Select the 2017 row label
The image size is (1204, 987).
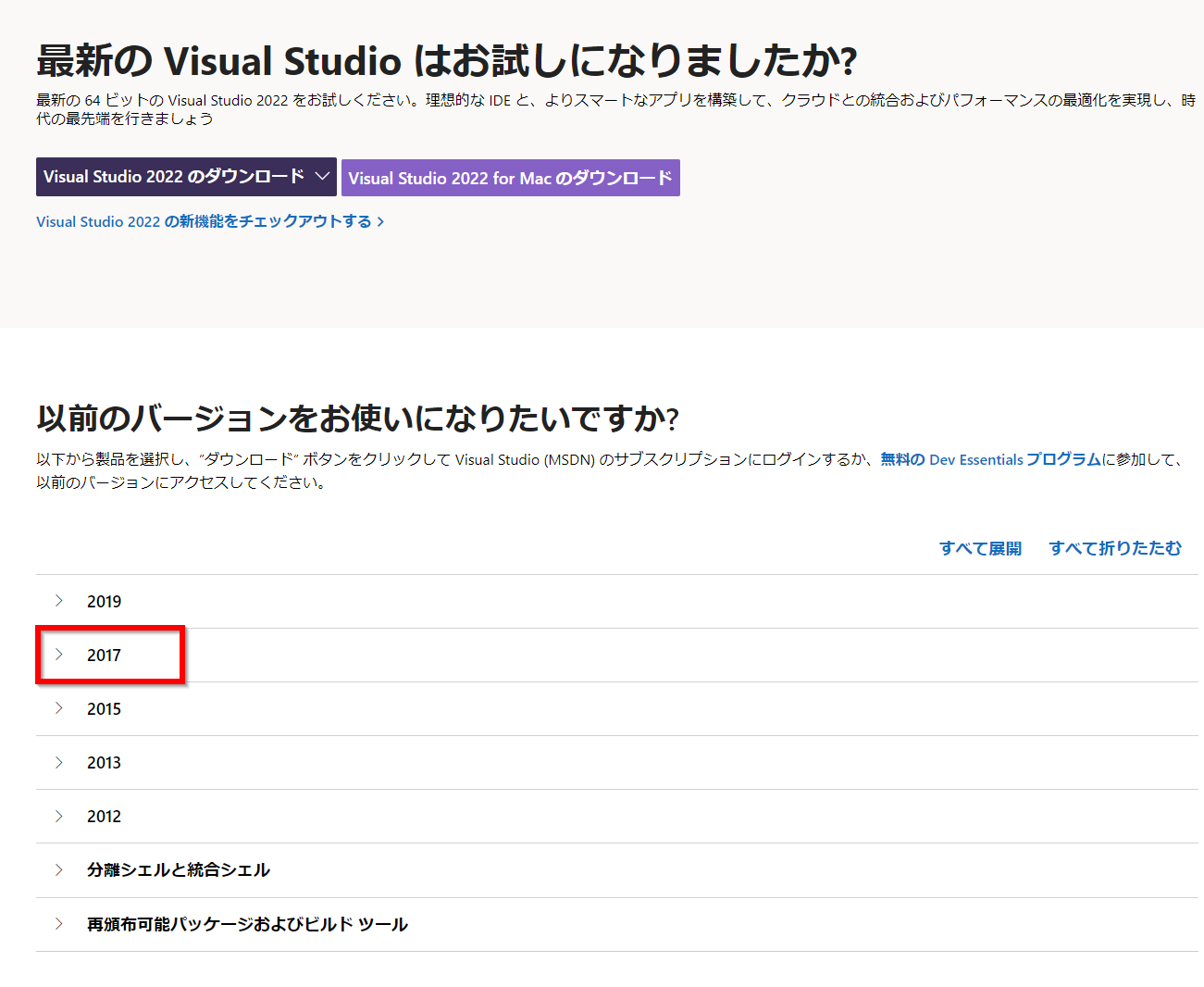(104, 656)
